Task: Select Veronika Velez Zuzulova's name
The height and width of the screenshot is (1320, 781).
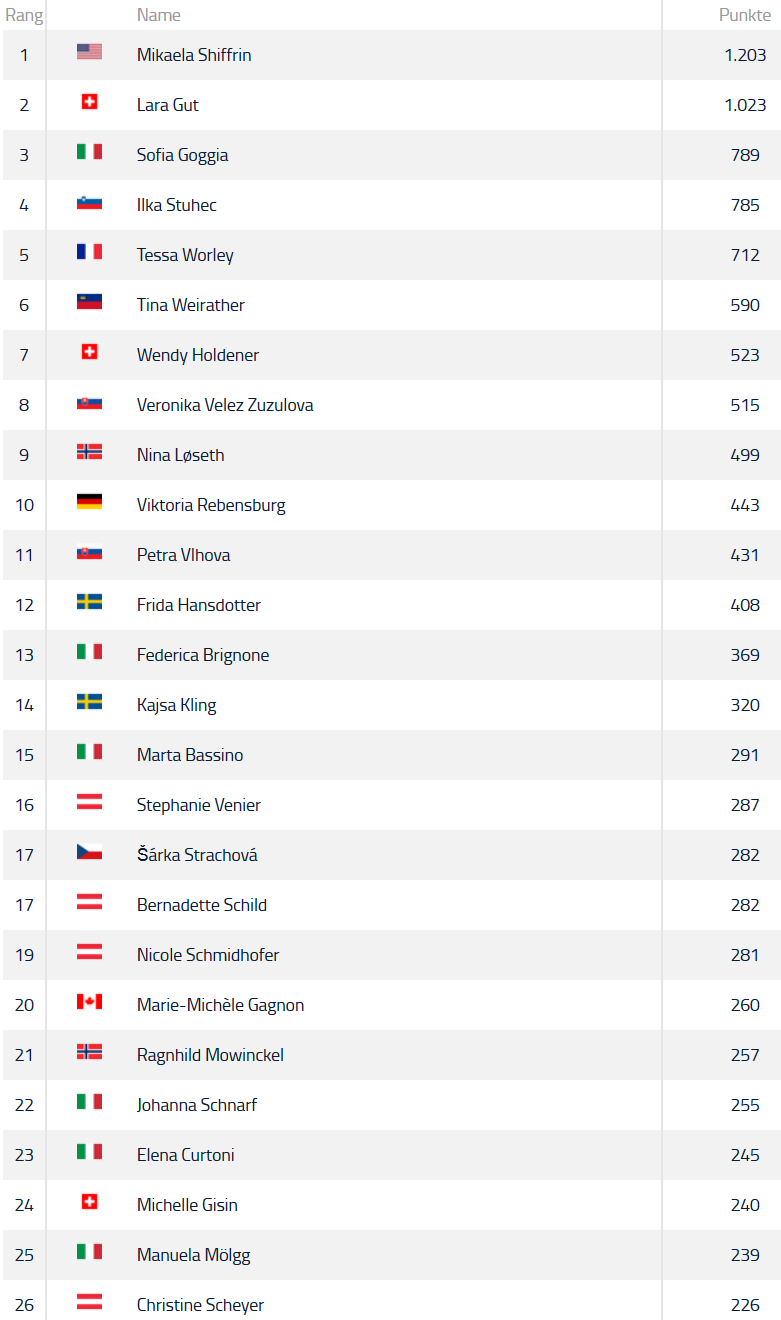Action: (225, 405)
